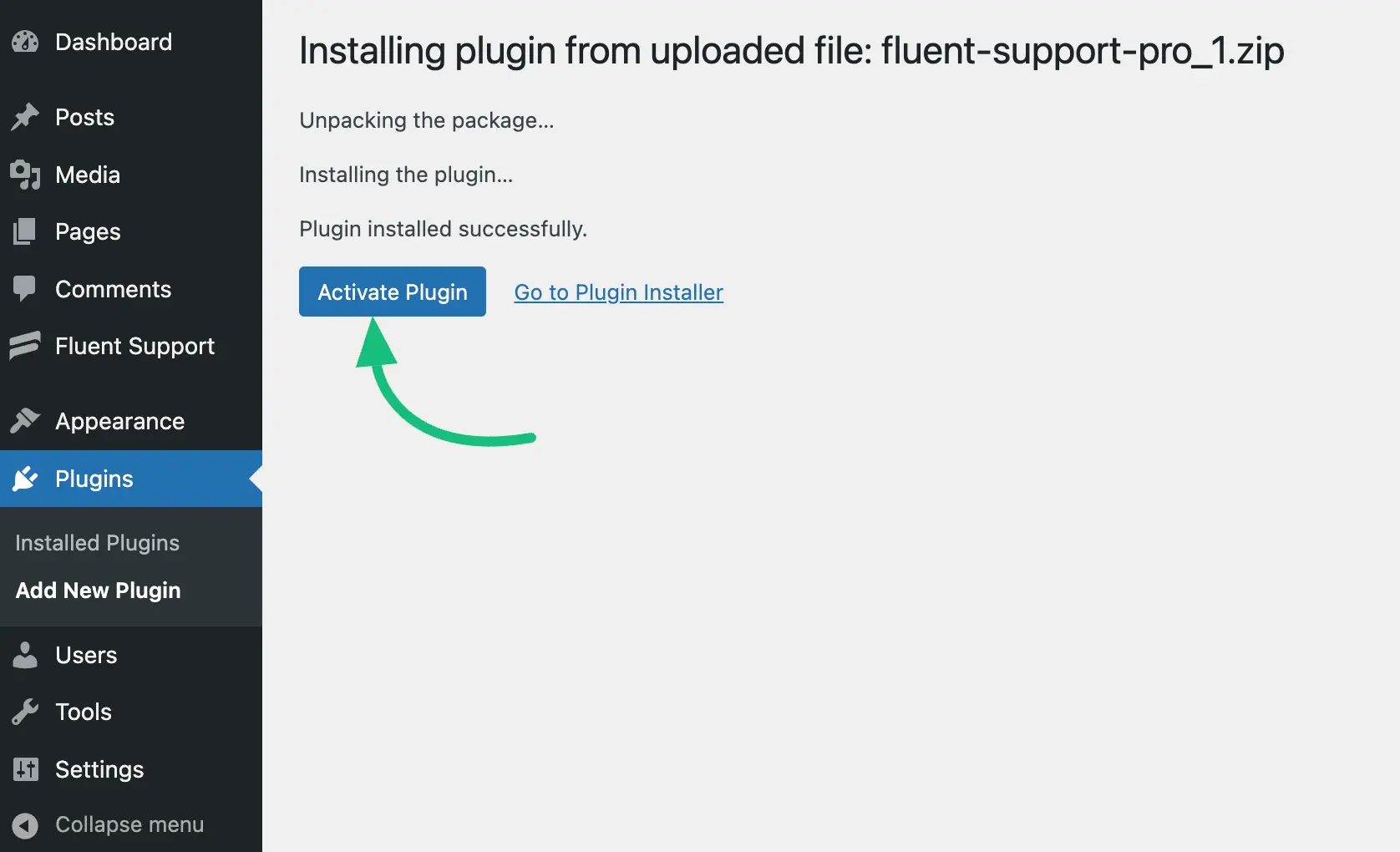
Task: Select the Comments menu entry
Action: click(112, 289)
